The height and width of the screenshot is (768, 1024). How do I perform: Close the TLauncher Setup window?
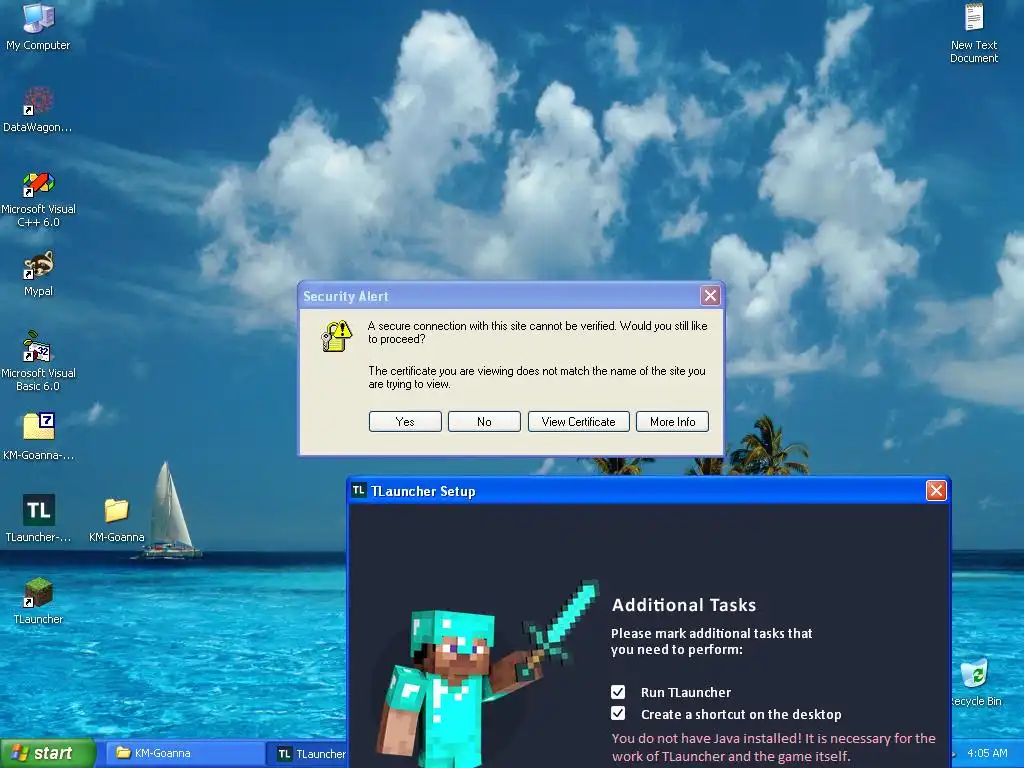pos(936,490)
